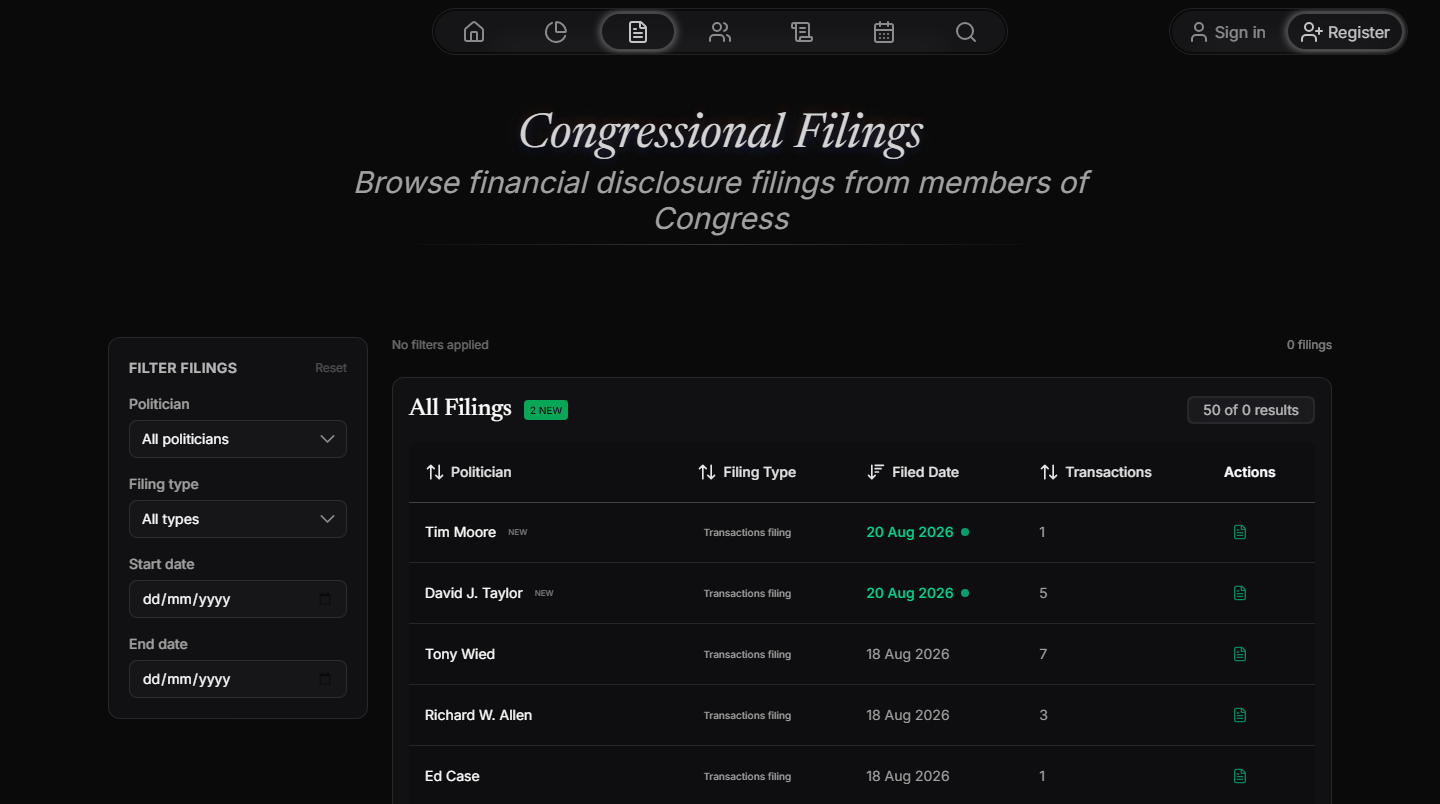This screenshot has width=1440, height=804.
Task: View Tony Wied's filing document icon
Action: (1240, 654)
